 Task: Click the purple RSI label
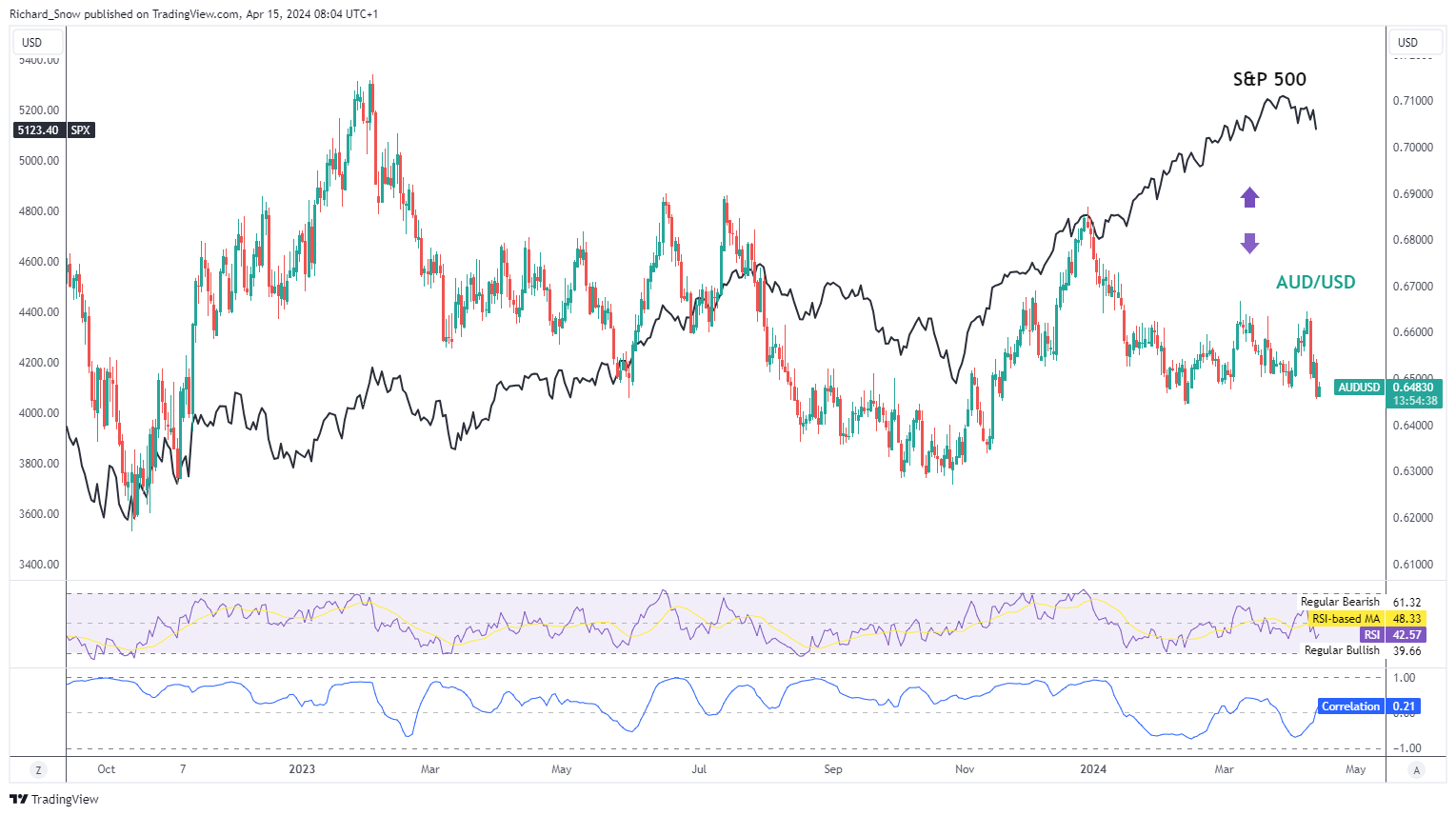1371,635
